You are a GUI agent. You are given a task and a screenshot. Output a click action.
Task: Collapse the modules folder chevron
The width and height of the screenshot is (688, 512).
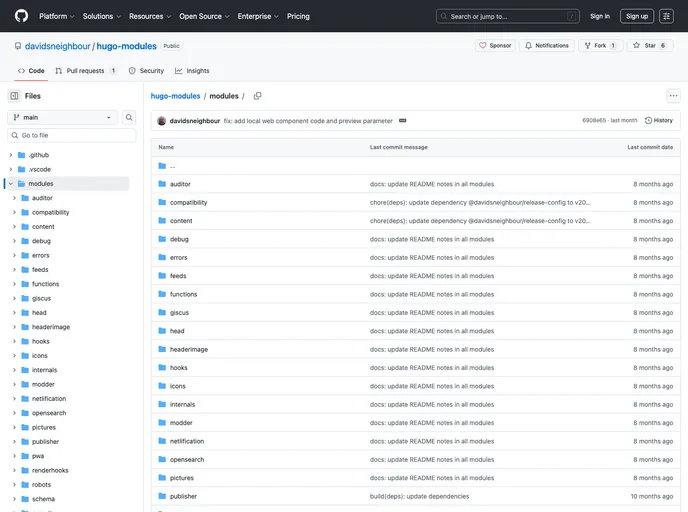pyautogui.click(x=11, y=184)
